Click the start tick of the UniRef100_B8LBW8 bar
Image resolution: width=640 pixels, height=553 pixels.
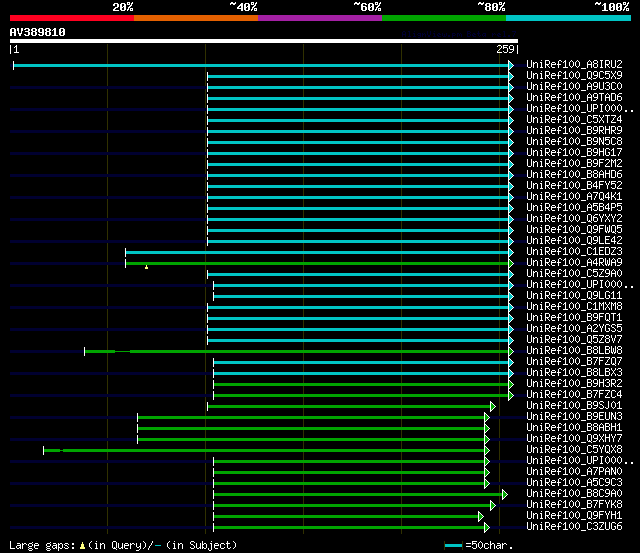[x=84, y=351]
